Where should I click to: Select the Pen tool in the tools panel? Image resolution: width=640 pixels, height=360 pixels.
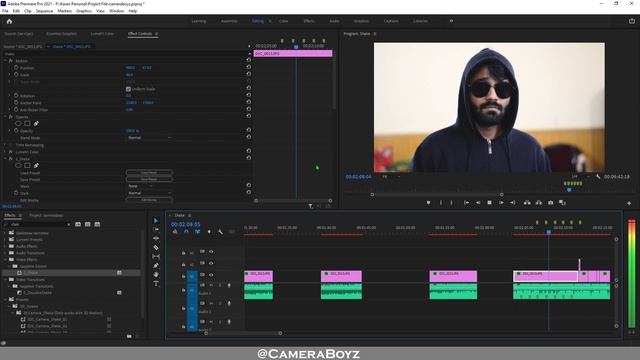[x=156, y=265]
